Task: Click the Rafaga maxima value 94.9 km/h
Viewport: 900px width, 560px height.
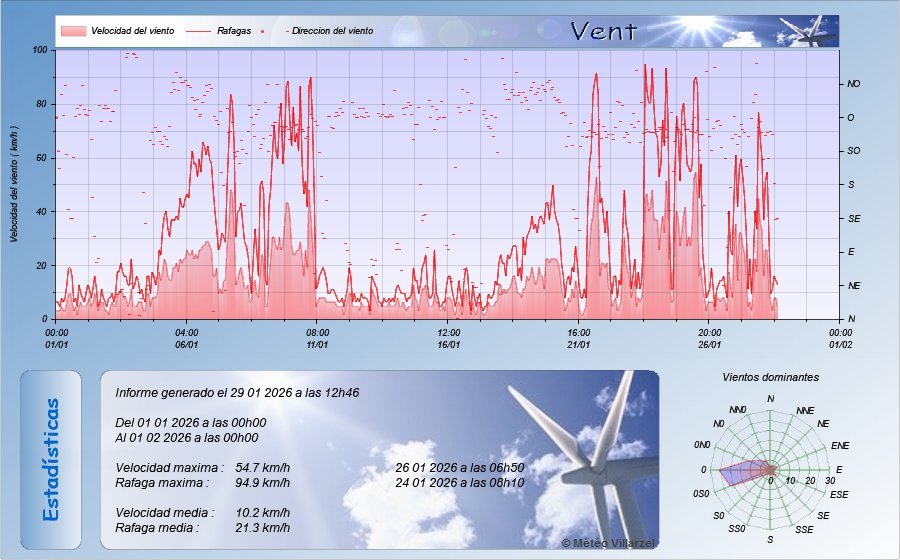Action: 262,483
